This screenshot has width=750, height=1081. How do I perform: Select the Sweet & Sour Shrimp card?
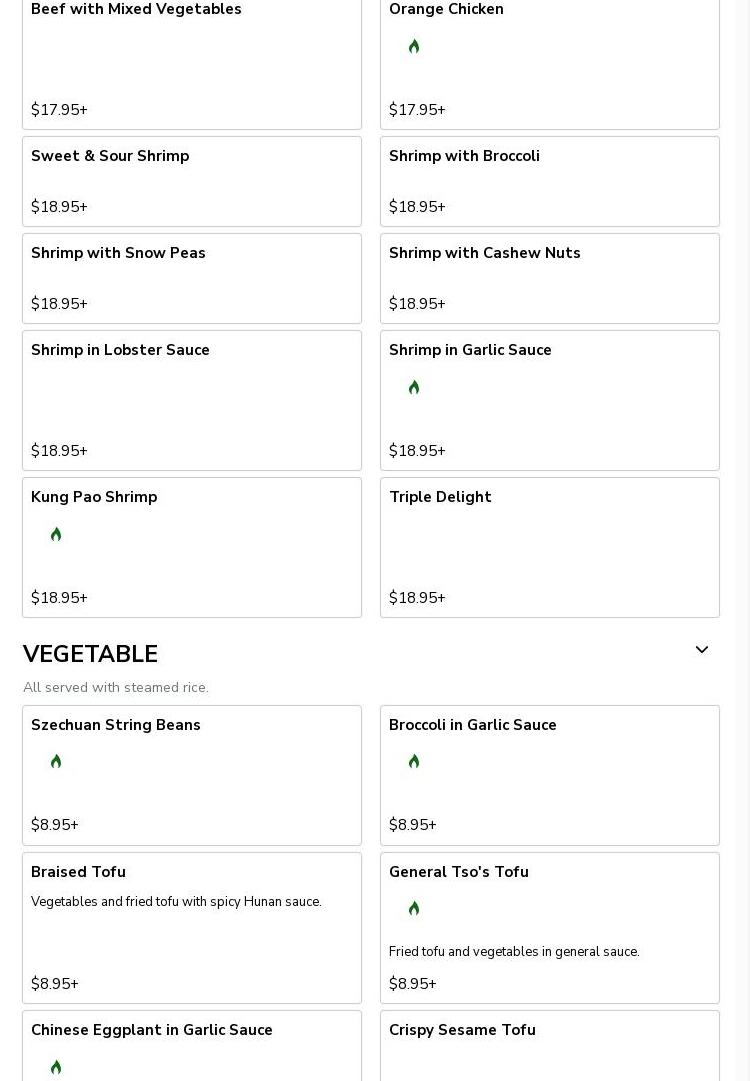tap(191, 181)
